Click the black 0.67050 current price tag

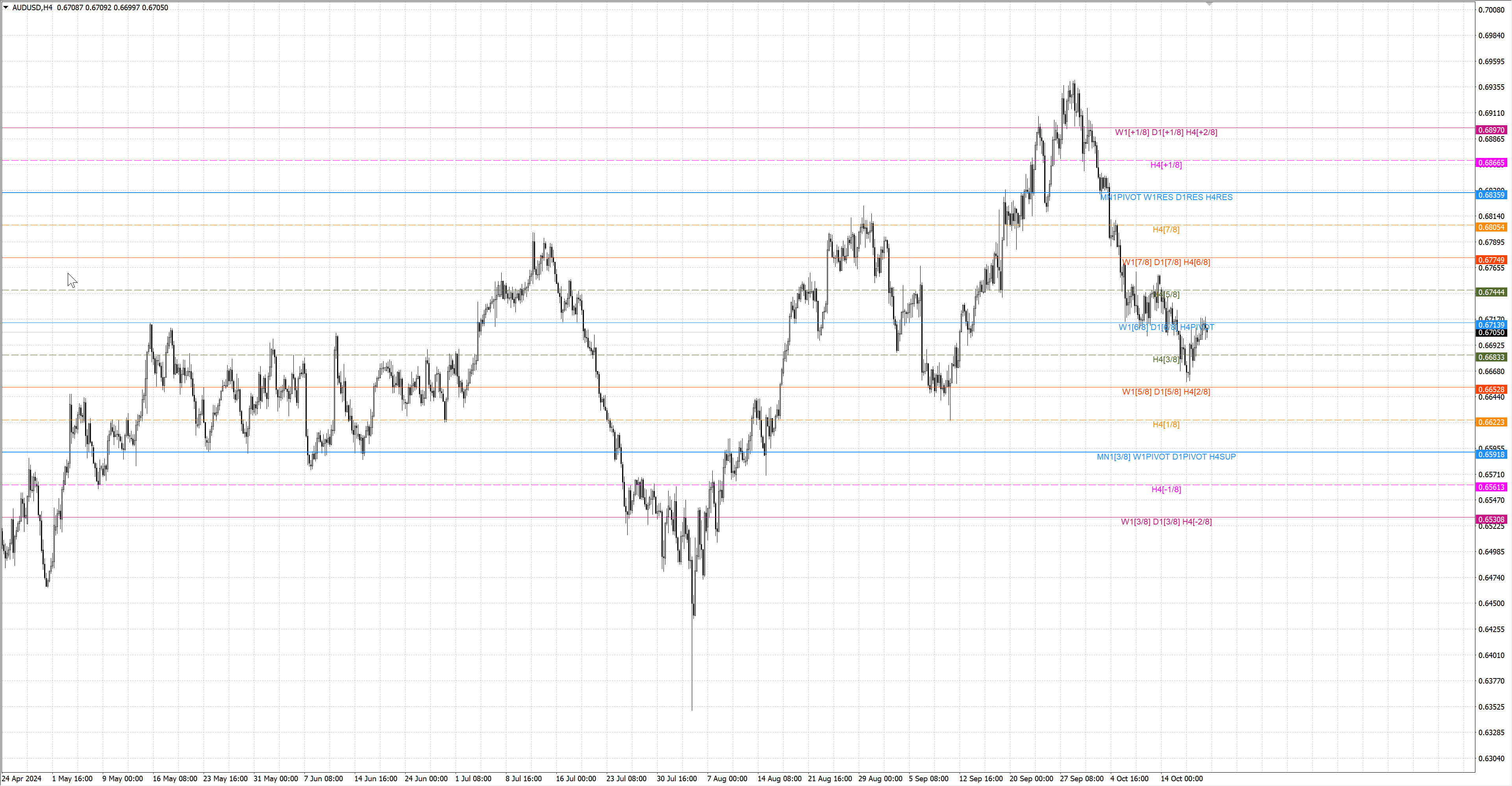1491,333
